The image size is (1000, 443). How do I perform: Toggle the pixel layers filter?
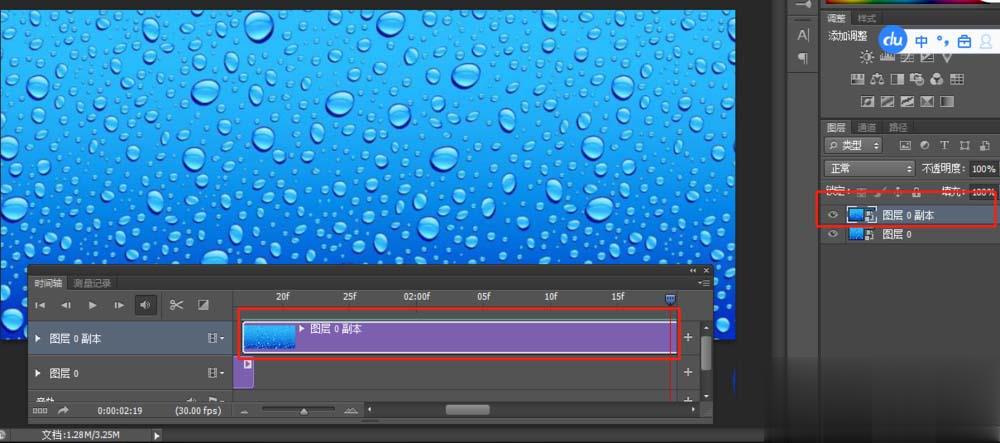click(x=906, y=145)
